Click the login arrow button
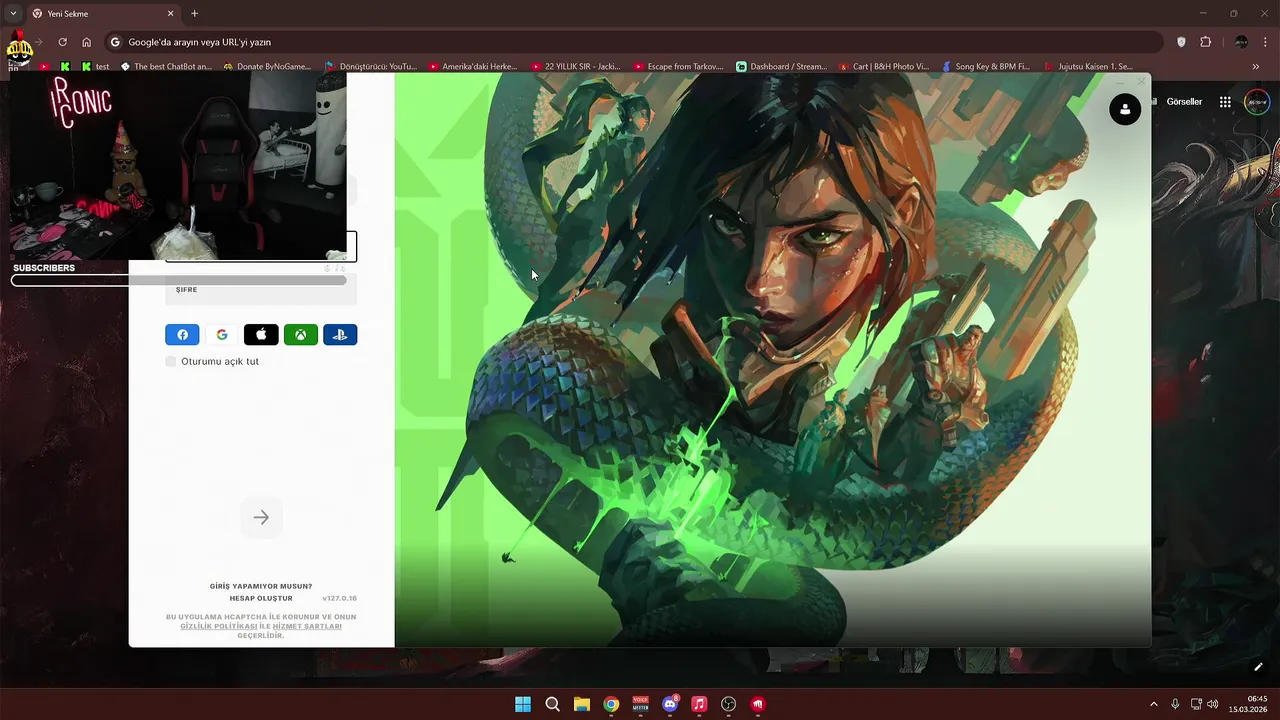The width and height of the screenshot is (1280, 720). click(261, 517)
